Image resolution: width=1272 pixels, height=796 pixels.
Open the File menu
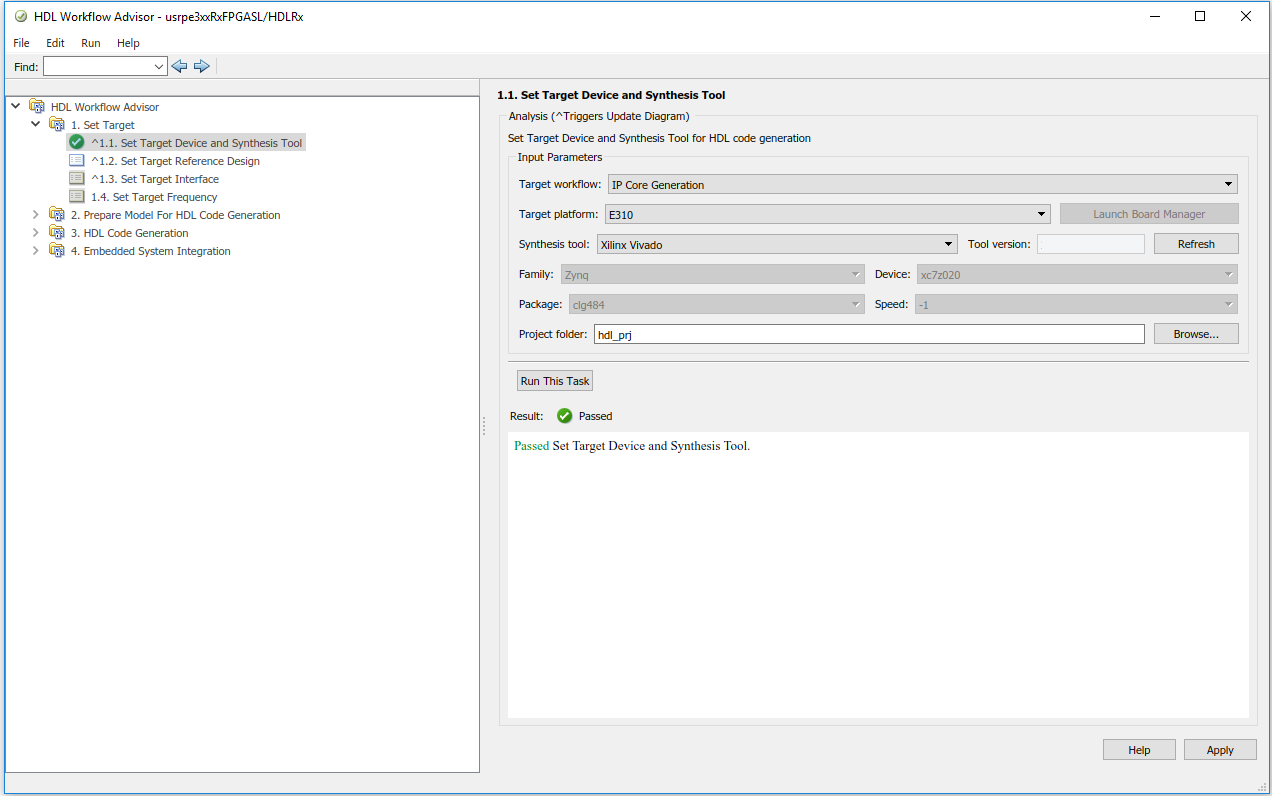(21, 43)
